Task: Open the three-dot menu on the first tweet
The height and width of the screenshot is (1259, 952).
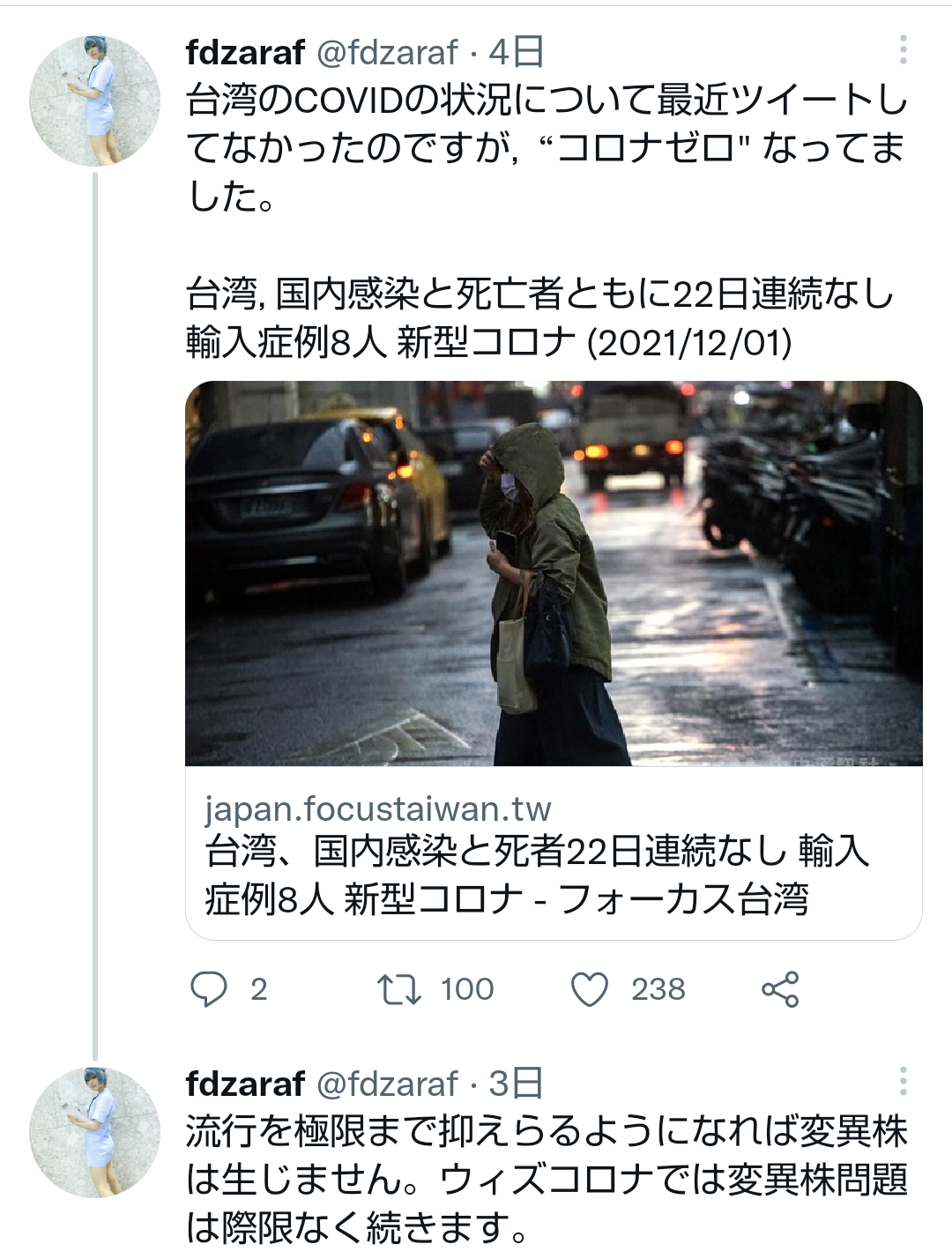Action: (903, 50)
